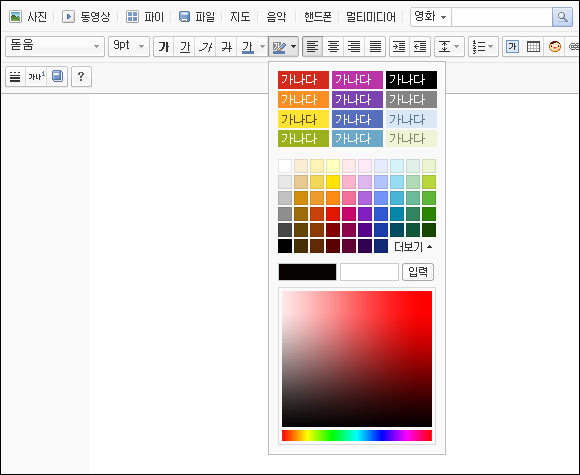This screenshot has width=580, height=475.
Task: Open the emoticon picker
Action: click(554, 47)
